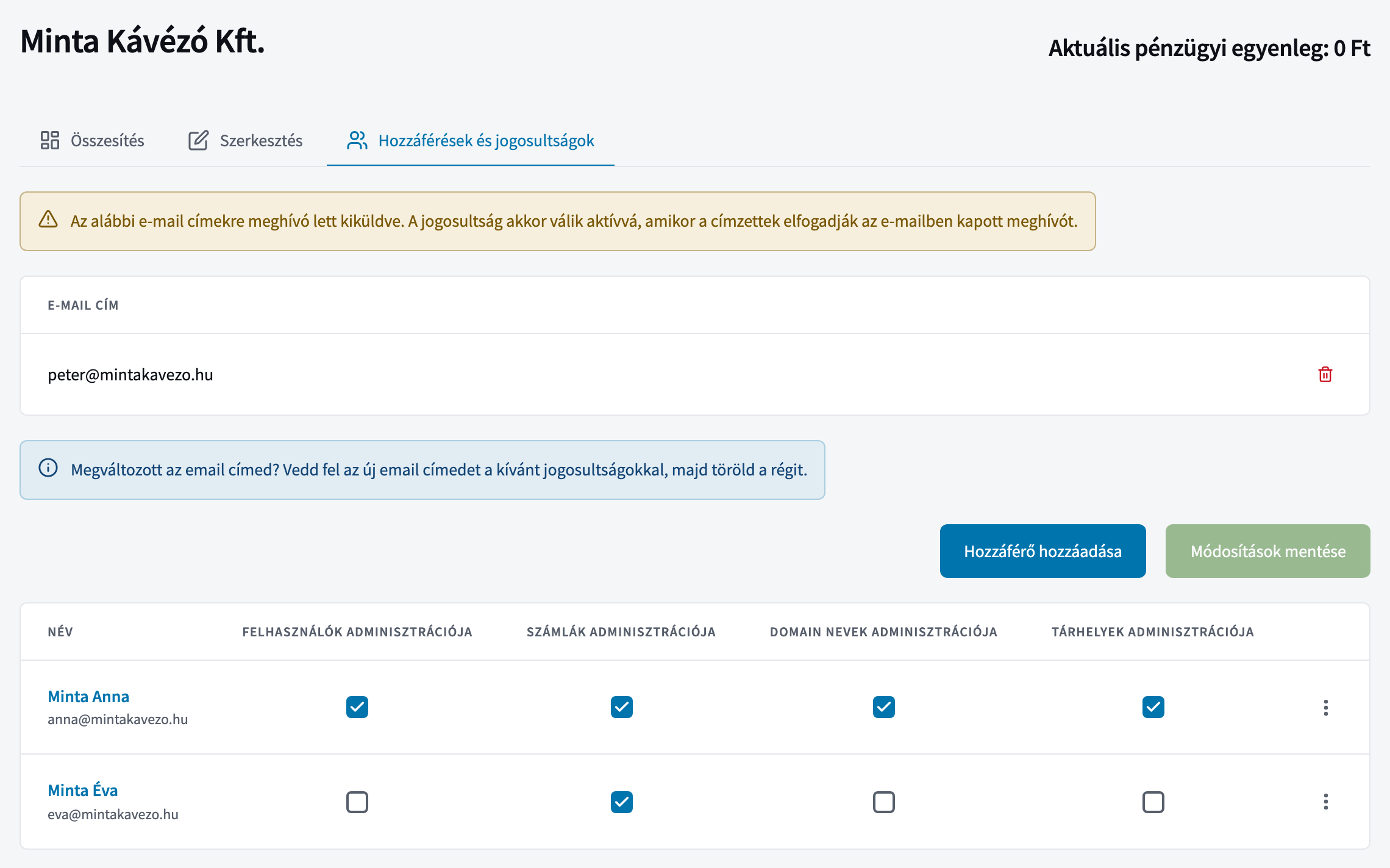Screen dimensions: 1390x868
Task: Uncheck Számlák adminisztrációja for Minta Éva
Action: [x=622, y=802]
